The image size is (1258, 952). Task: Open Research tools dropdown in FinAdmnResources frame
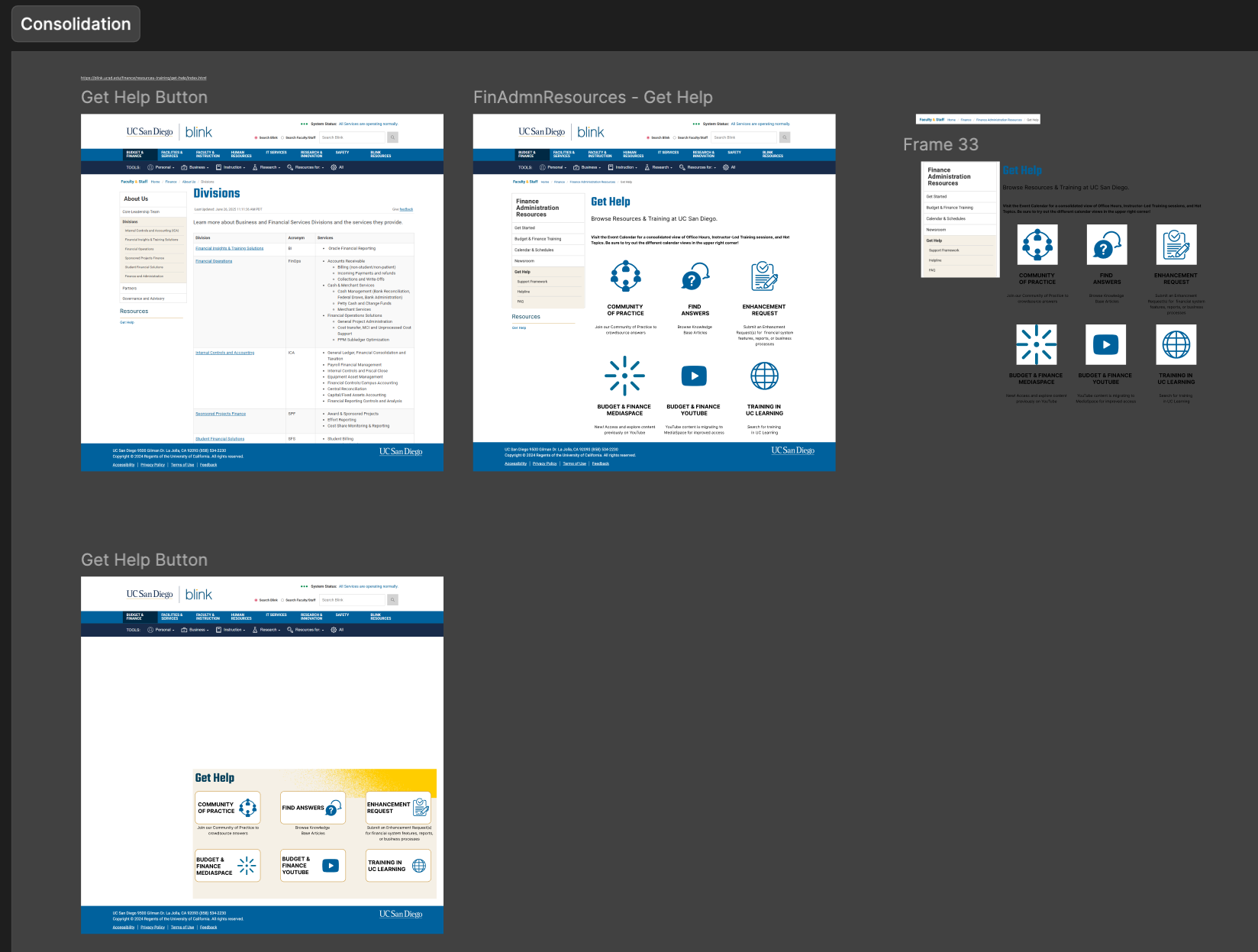coord(659,167)
